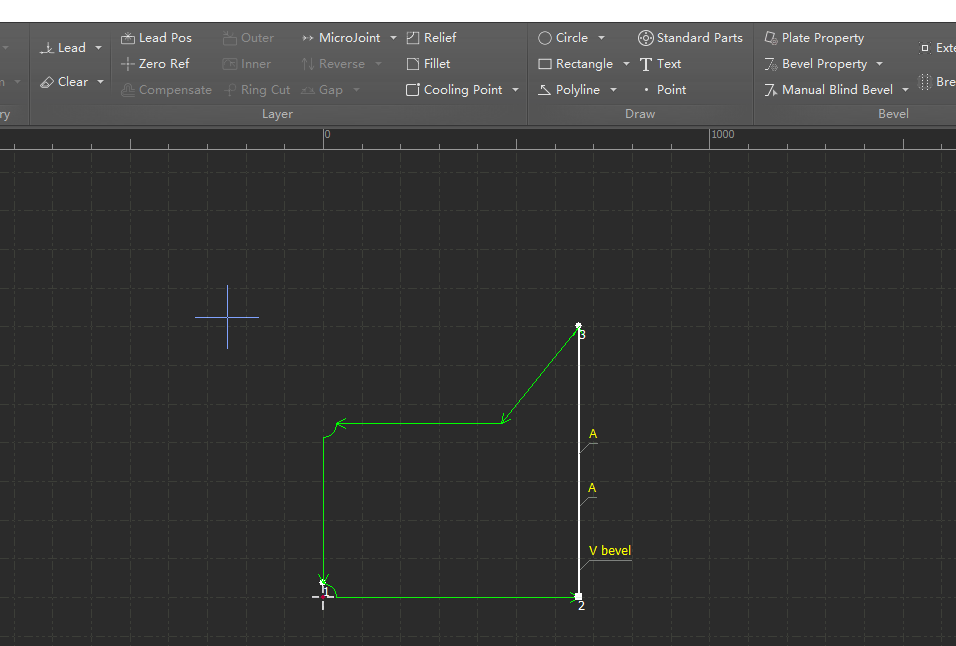
Task: Activate Manual Blind Bevel
Action: (829, 90)
